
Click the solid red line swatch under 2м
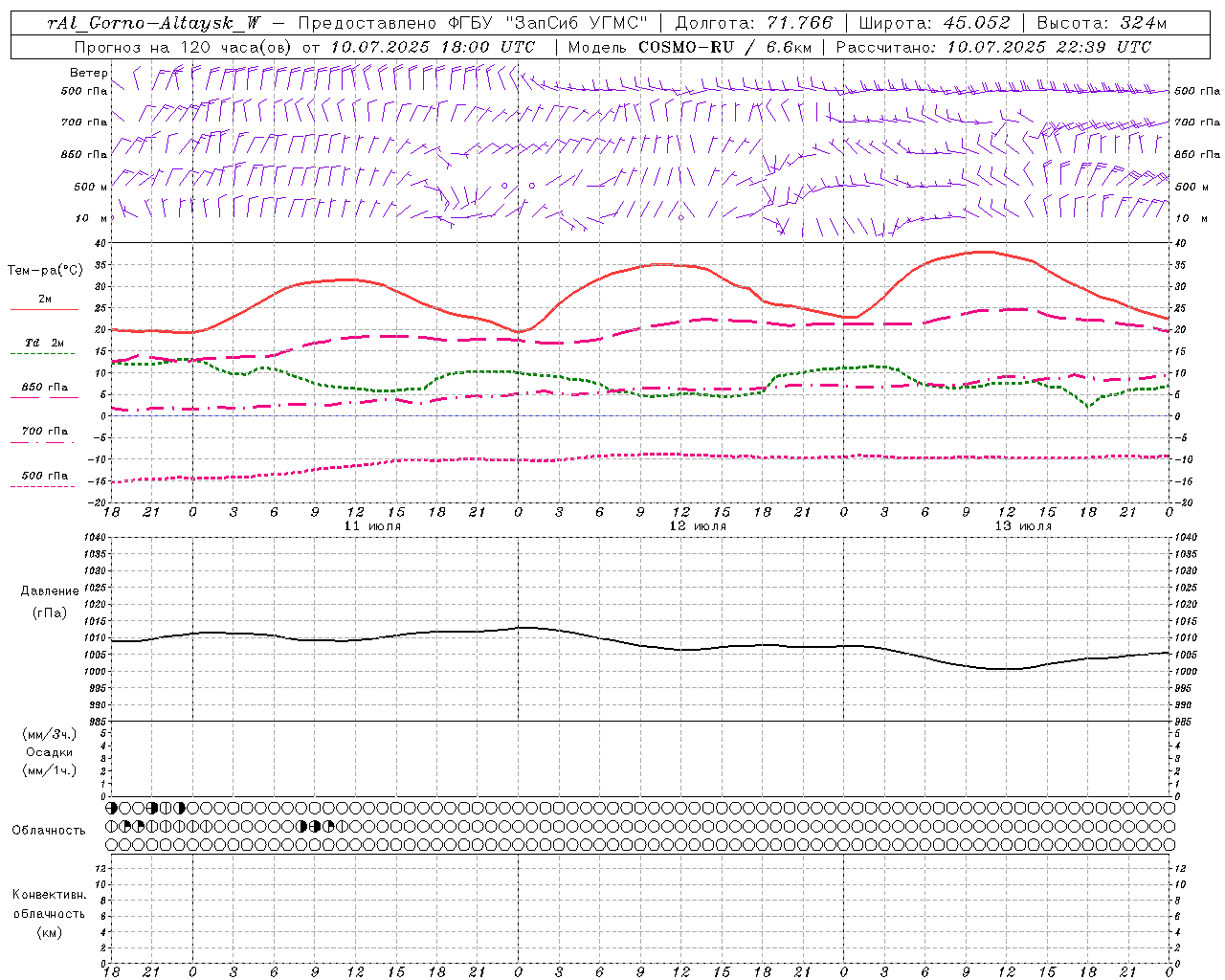pos(44,309)
